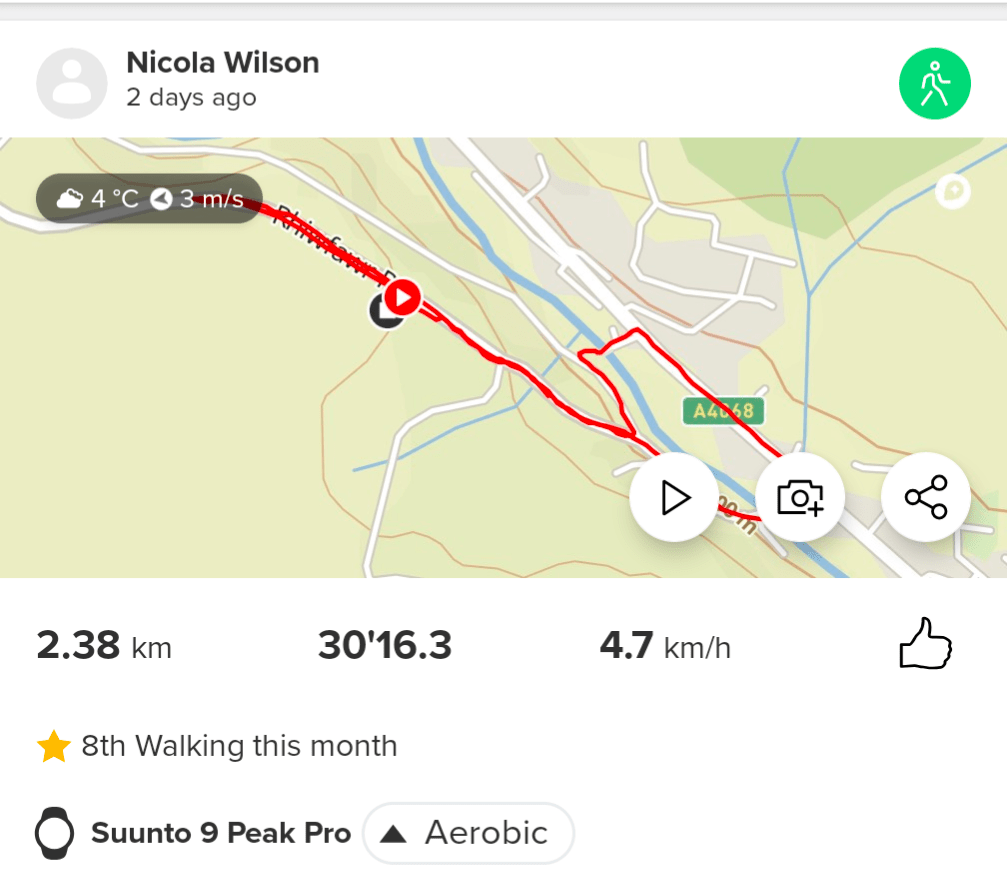The height and width of the screenshot is (891, 1007).
Task: Tap the gold star achievement icon
Action: (53, 746)
